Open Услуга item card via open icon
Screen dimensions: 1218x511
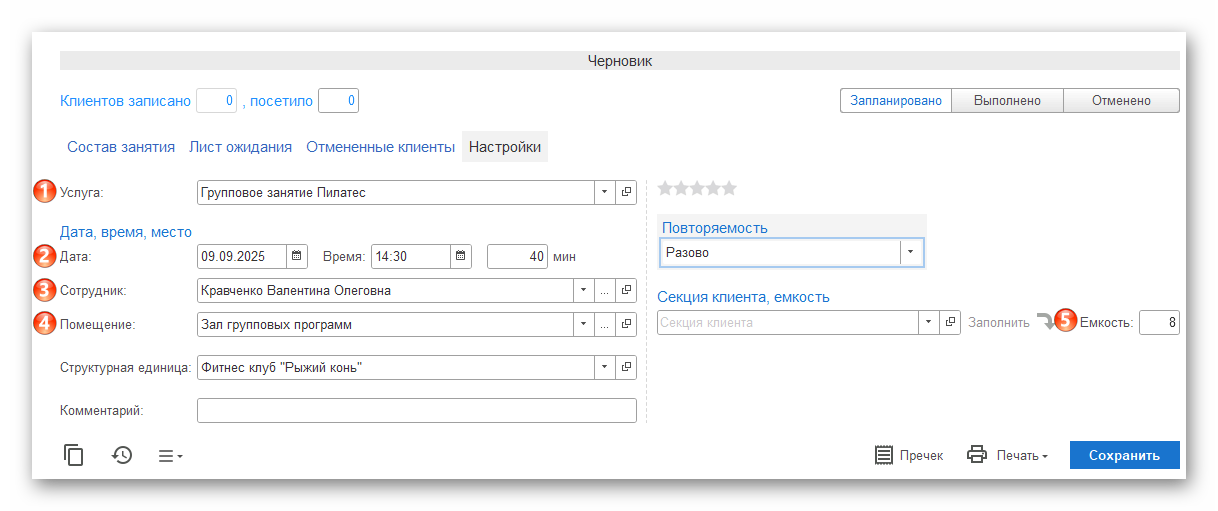(627, 192)
